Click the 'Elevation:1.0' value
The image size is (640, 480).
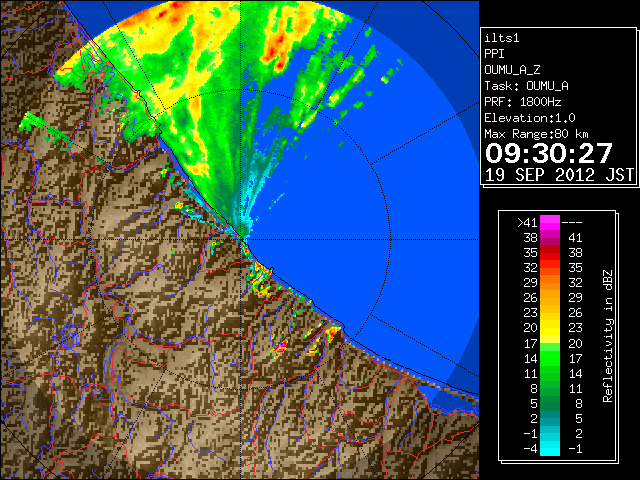(530, 118)
